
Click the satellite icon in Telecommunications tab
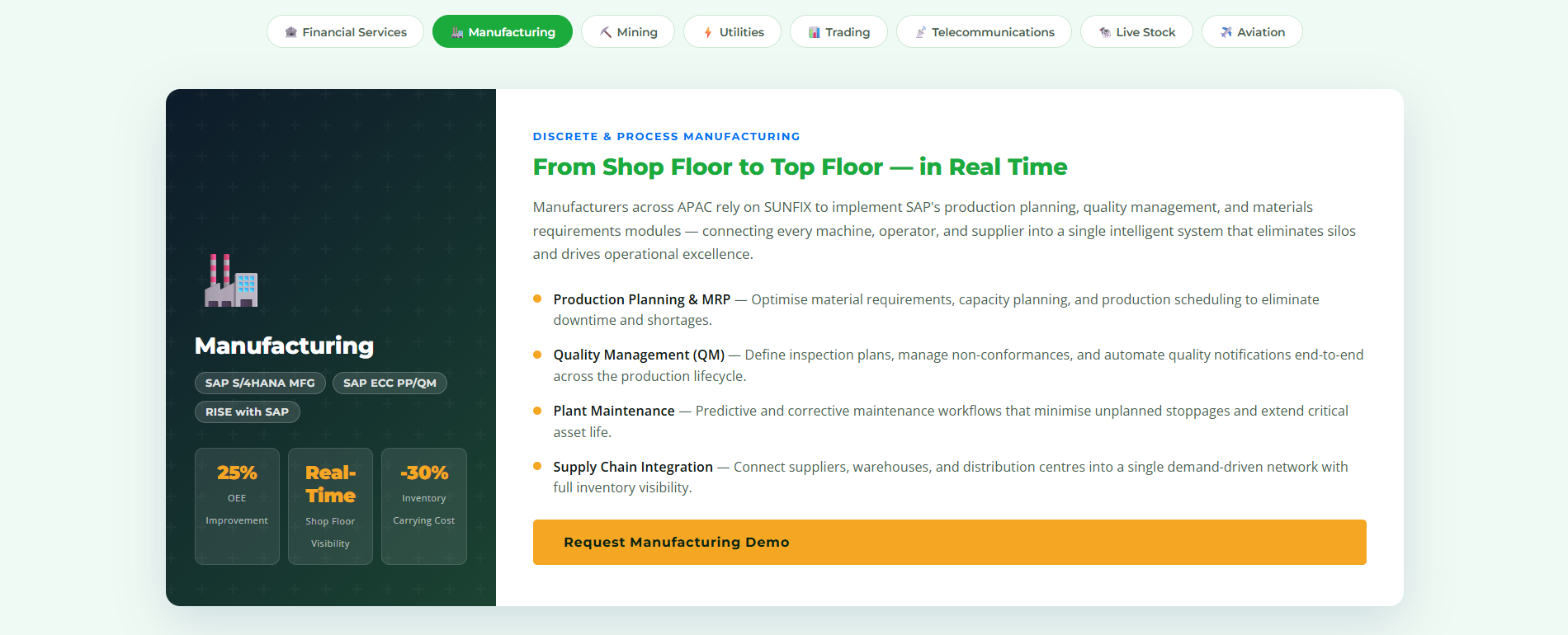tap(921, 32)
